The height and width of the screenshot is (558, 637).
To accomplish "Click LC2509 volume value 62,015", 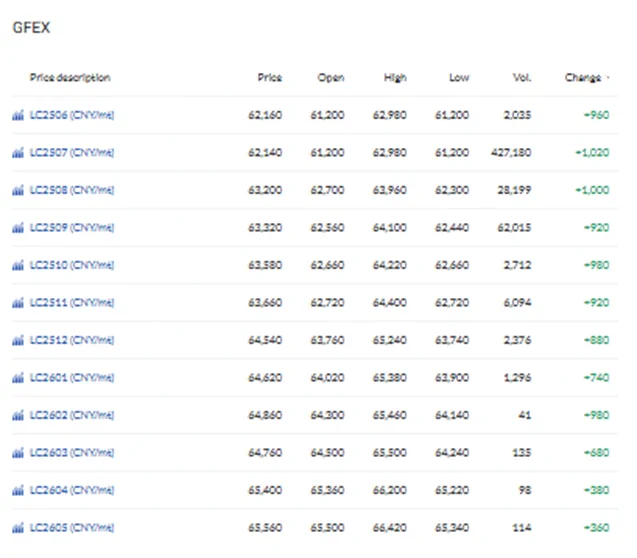I will [514, 227].
